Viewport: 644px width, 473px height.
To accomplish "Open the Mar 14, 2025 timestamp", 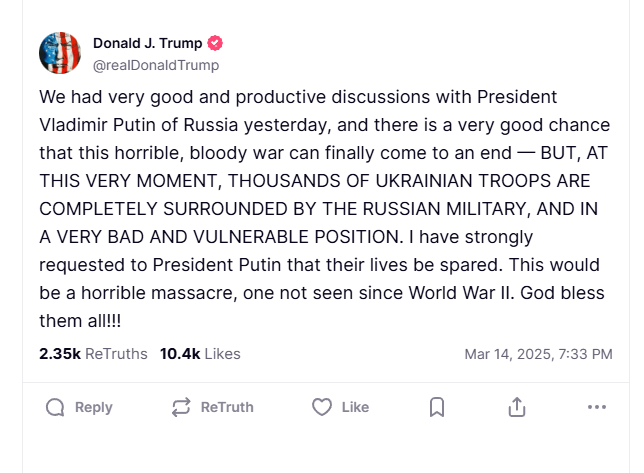I will tap(538, 354).
